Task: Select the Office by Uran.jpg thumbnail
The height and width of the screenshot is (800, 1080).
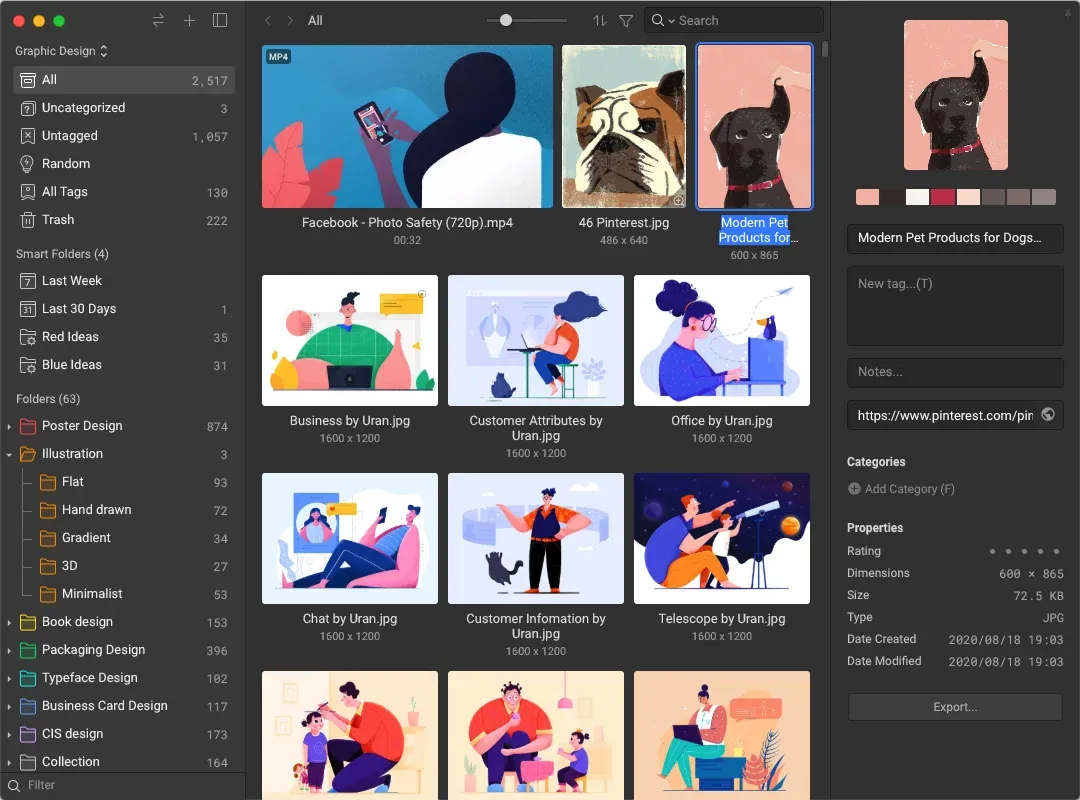Action: [x=721, y=340]
